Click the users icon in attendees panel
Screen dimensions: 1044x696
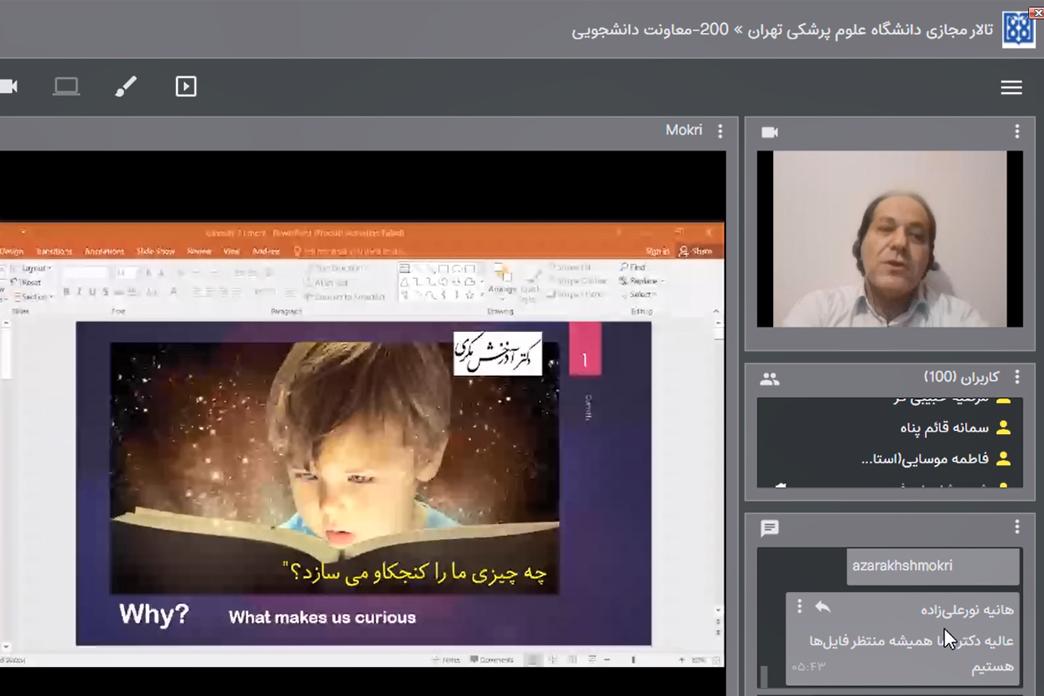coord(769,378)
